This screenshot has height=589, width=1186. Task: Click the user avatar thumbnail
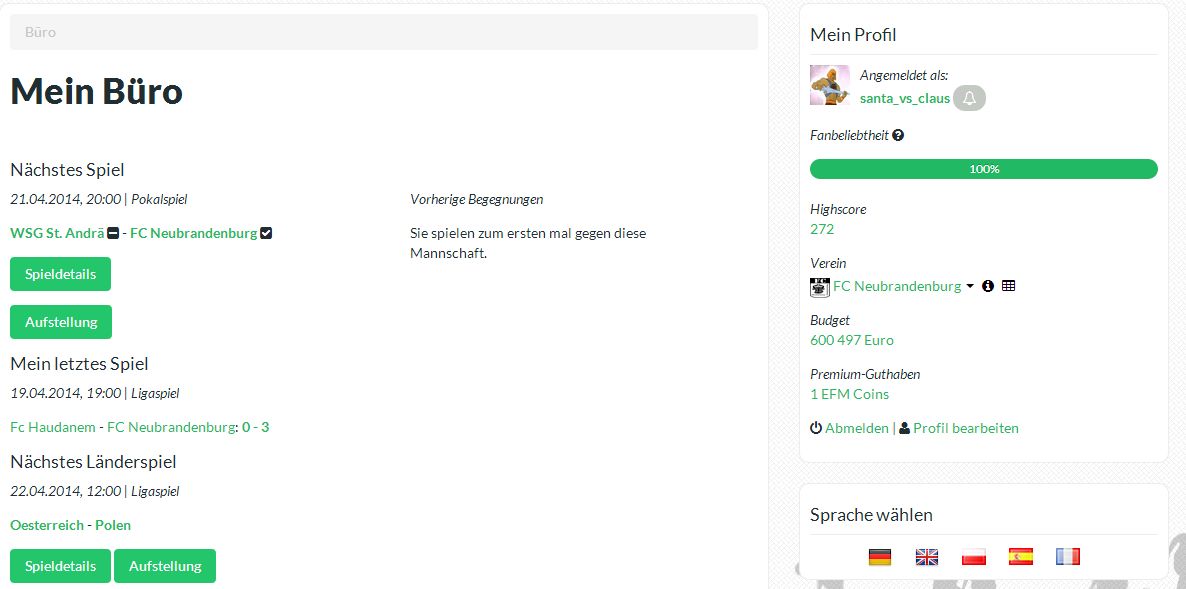coord(830,85)
